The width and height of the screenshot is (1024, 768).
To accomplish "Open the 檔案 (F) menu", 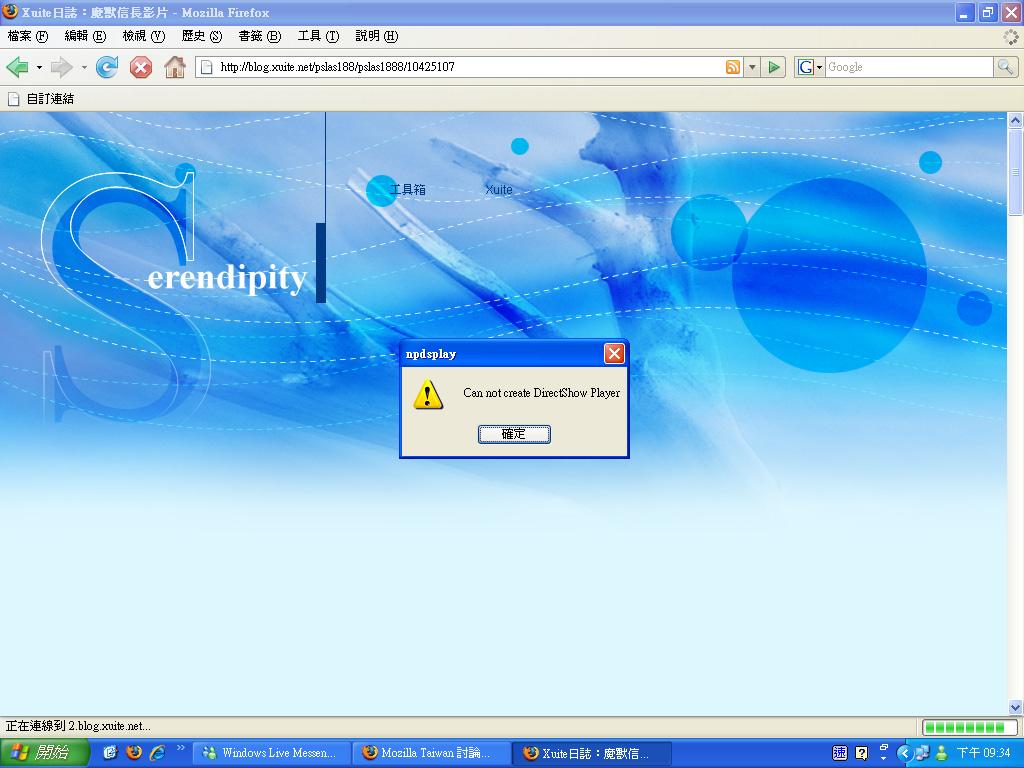I will click(x=27, y=36).
